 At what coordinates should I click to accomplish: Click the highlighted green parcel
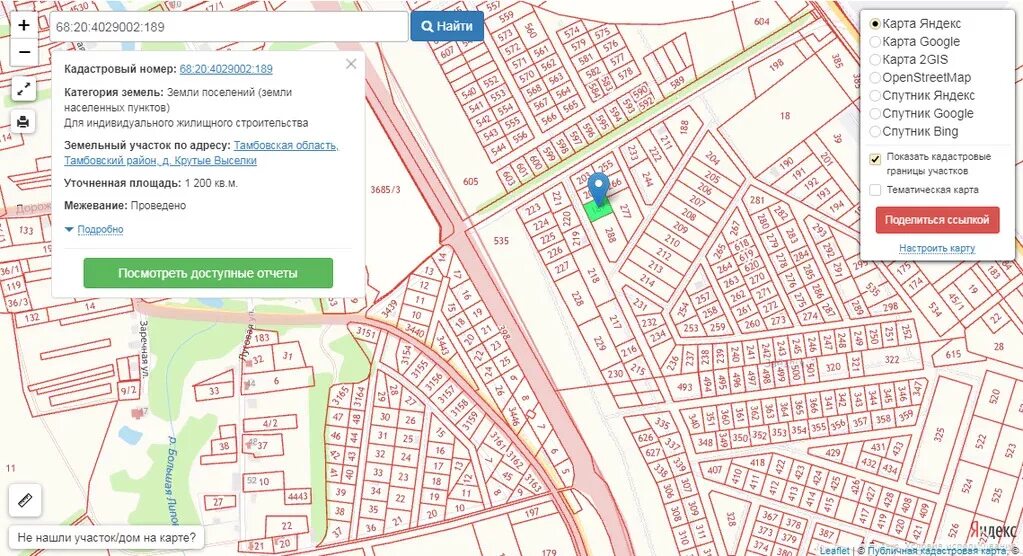pos(598,211)
